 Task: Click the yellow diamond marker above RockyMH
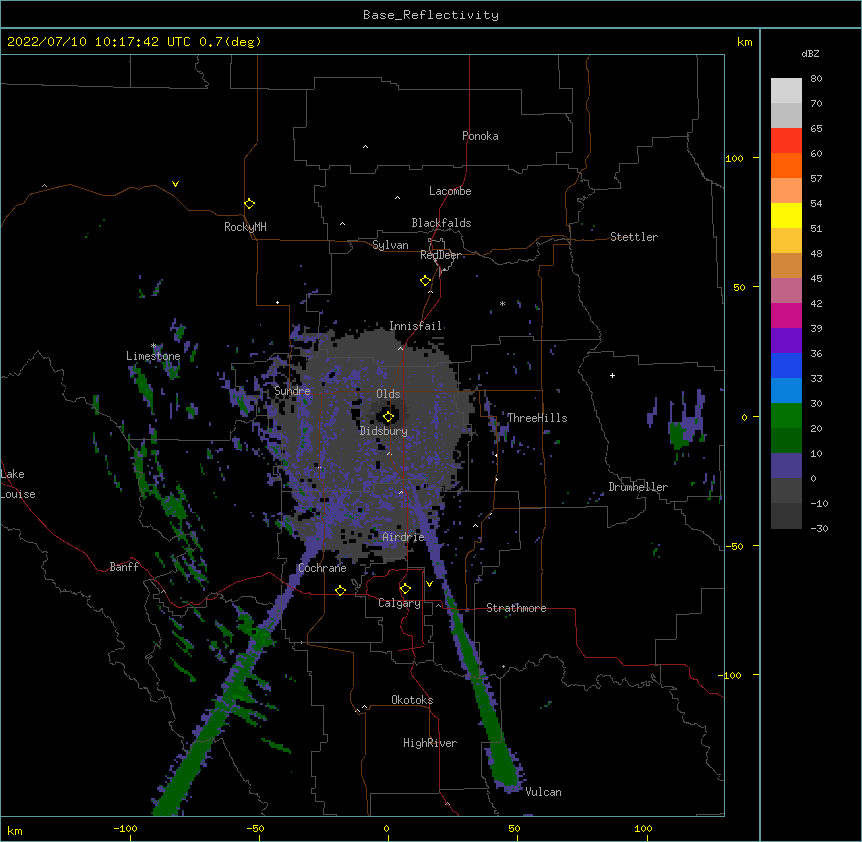pos(250,204)
